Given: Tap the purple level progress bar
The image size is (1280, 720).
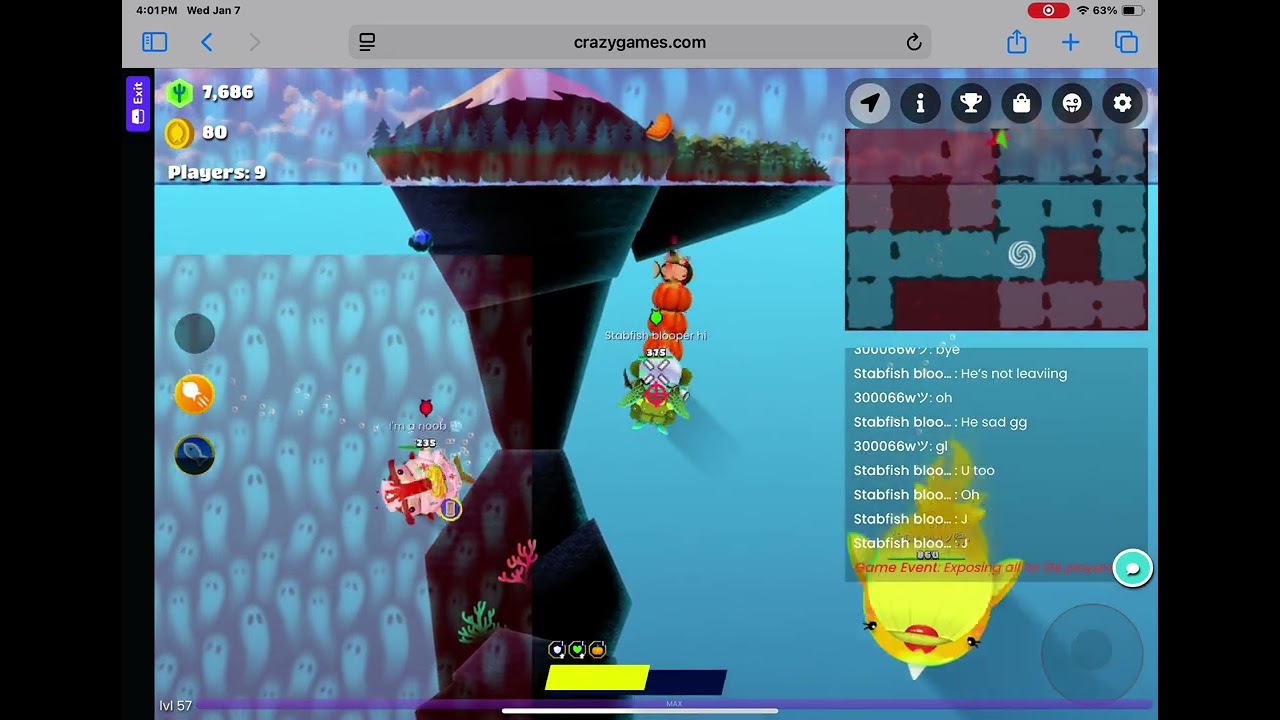Looking at the screenshot, I should pyautogui.click(x=675, y=704).
